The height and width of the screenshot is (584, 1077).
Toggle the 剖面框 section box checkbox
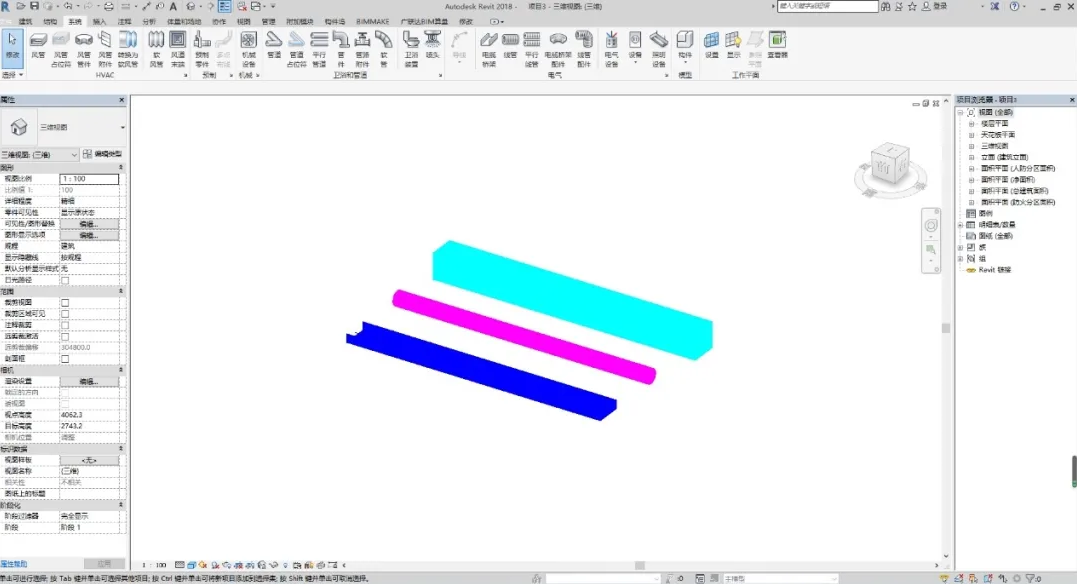65,359
